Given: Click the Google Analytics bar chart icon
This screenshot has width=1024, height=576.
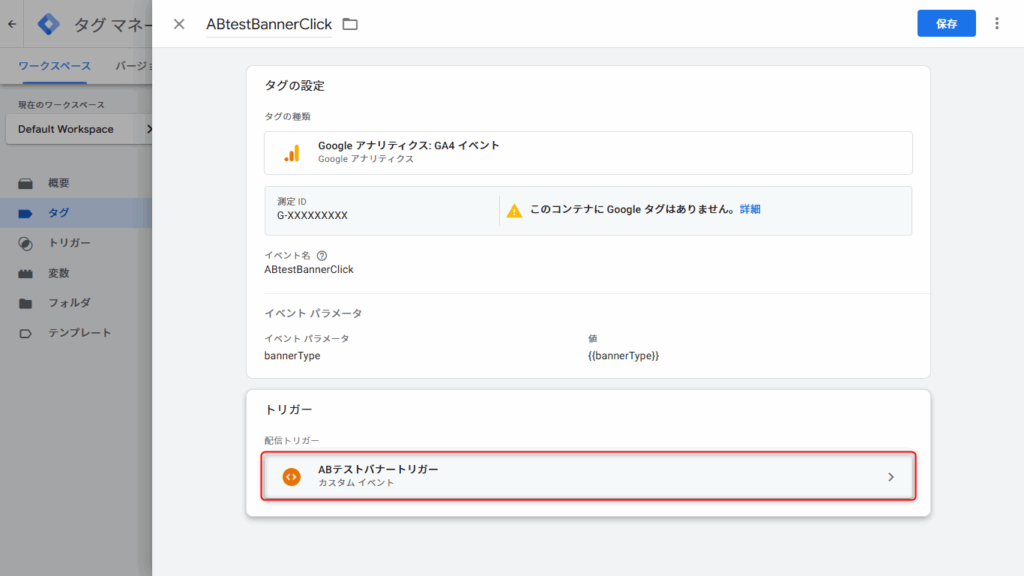Looking at the screenshot, I should coord(292,153).
